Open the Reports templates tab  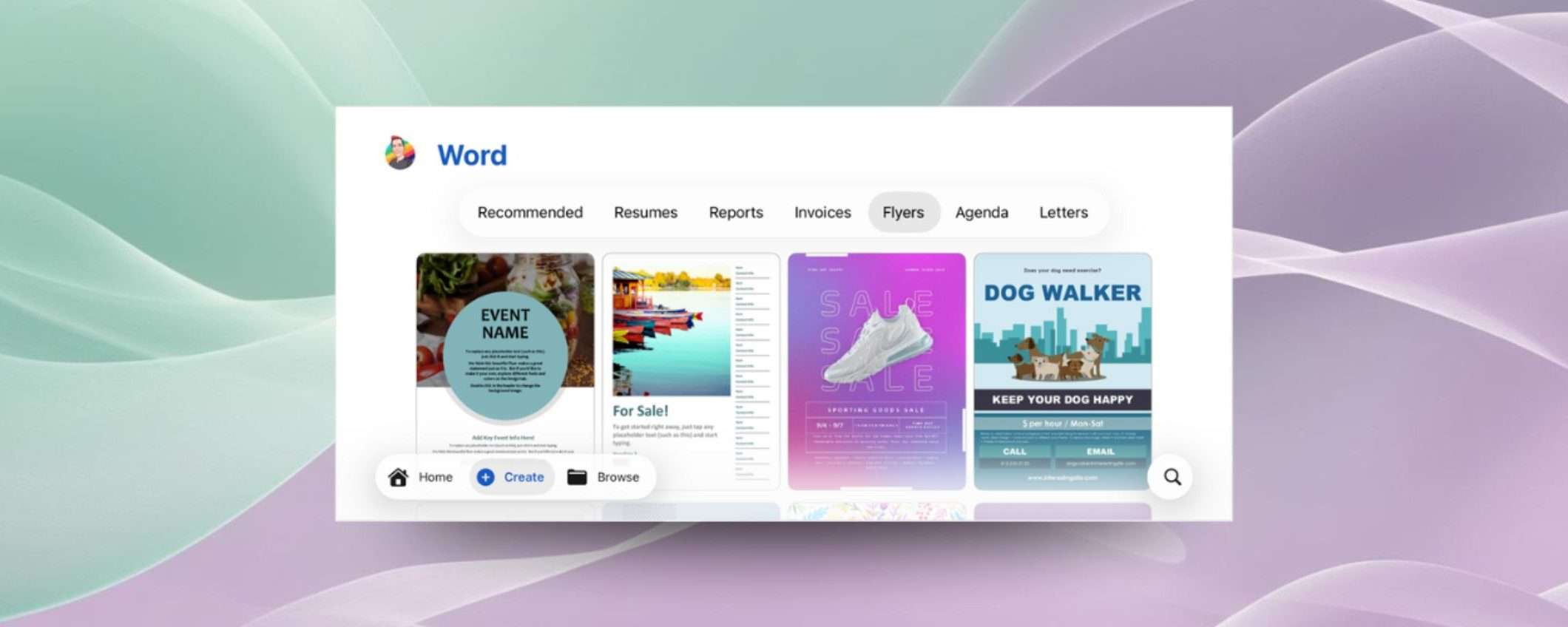pos(735,213)
